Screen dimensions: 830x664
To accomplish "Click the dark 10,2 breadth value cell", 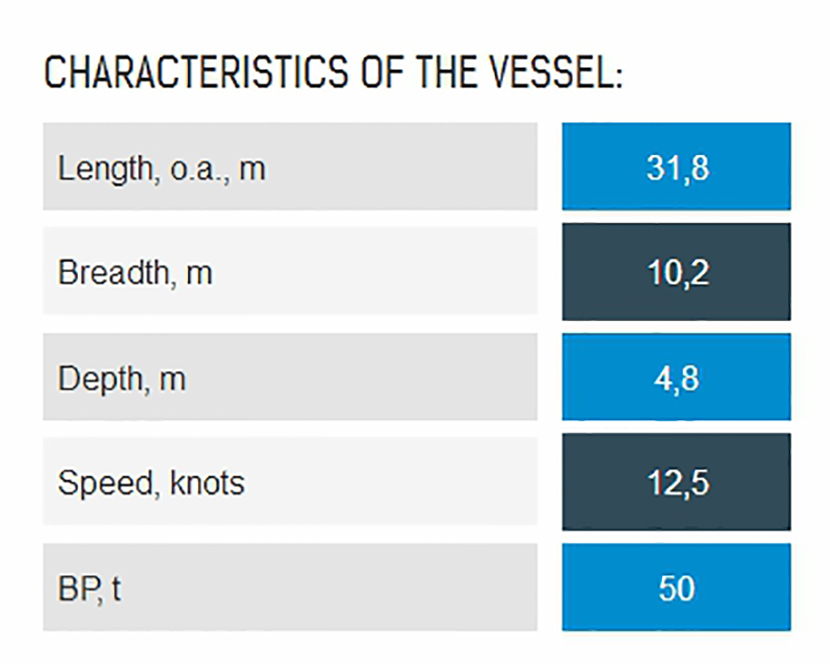I will pos(677,272).
